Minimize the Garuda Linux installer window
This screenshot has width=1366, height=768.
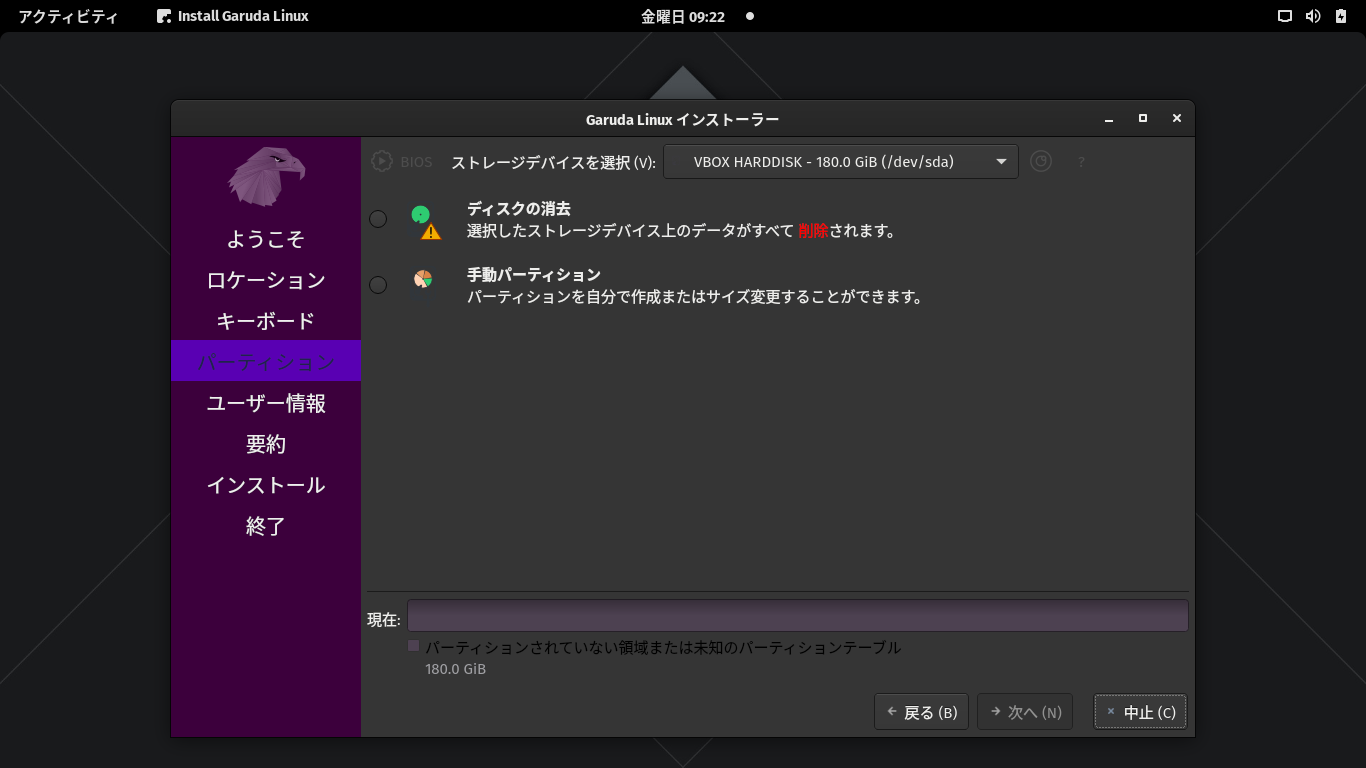tap(1109, 119)
